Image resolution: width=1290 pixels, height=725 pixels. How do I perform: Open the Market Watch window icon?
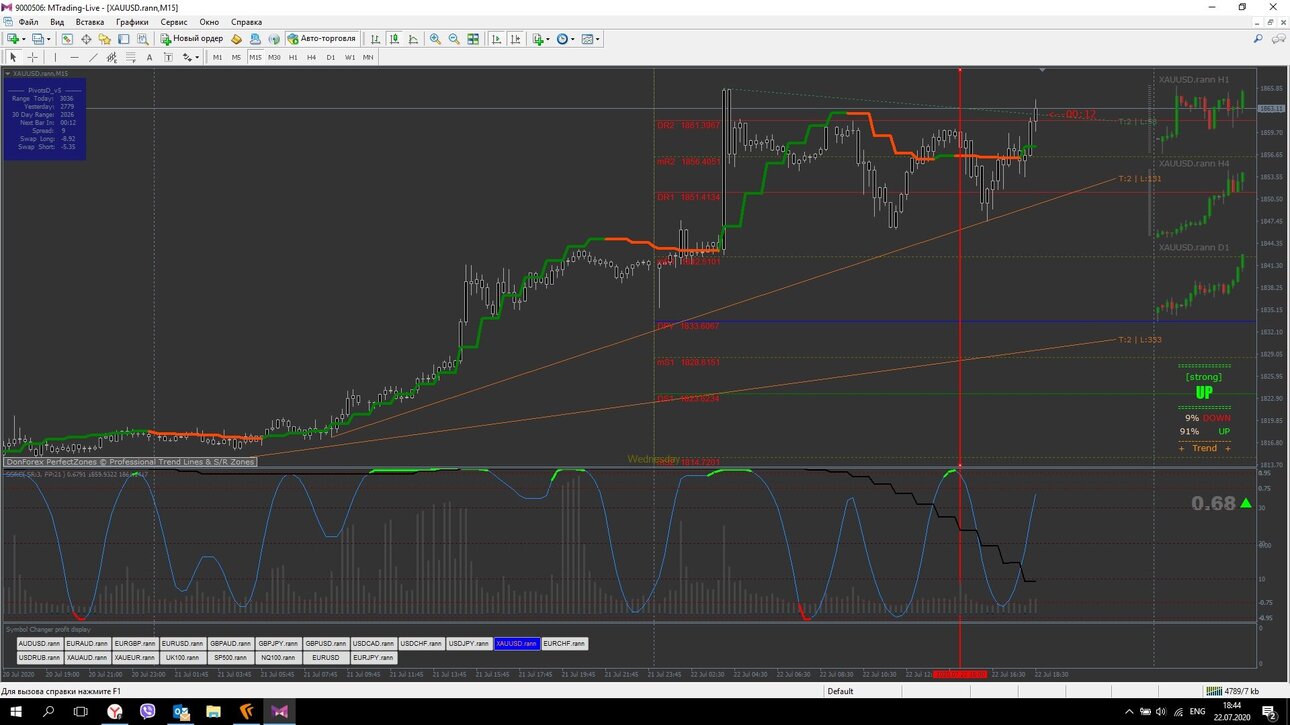67,39
